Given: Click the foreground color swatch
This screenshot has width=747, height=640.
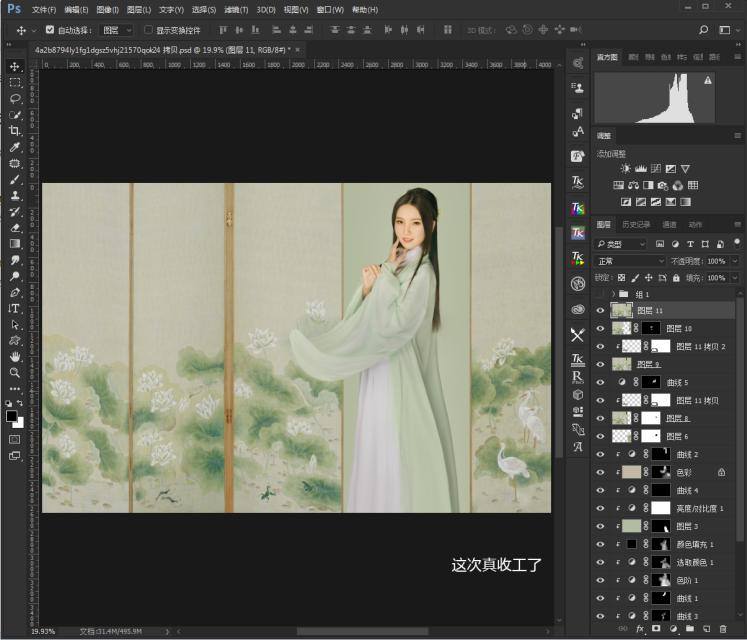Looking at the screenshot, I should click(x=12, y=415).
